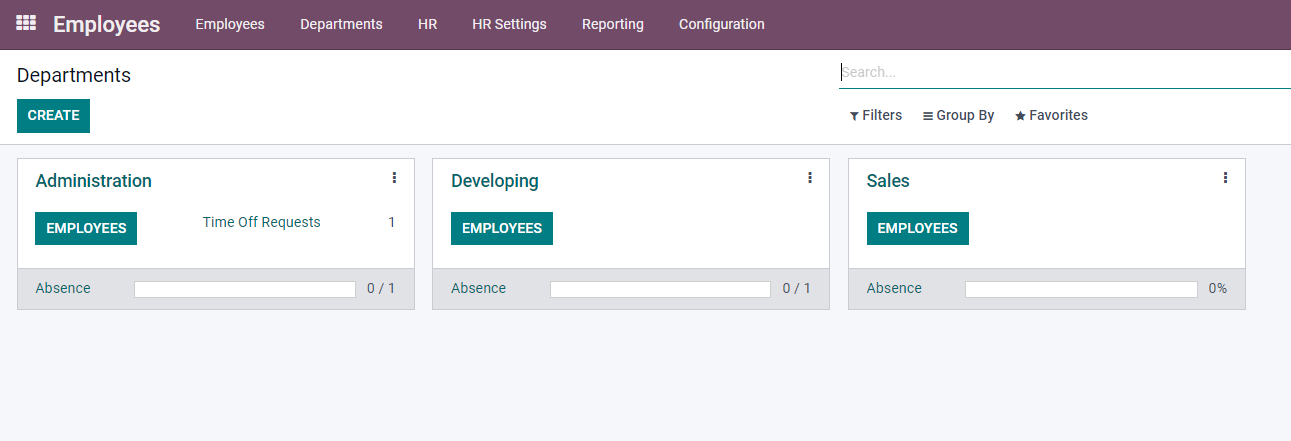Image resolution: width=1291 pixels, height=441 pixels.
Task: View Employees of the Sales department
Action: tap(917, 228)
